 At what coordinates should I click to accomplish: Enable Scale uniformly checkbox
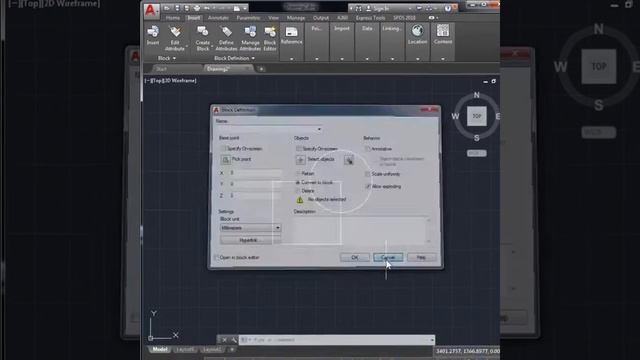pyautogui.click(x=367, y=174)
